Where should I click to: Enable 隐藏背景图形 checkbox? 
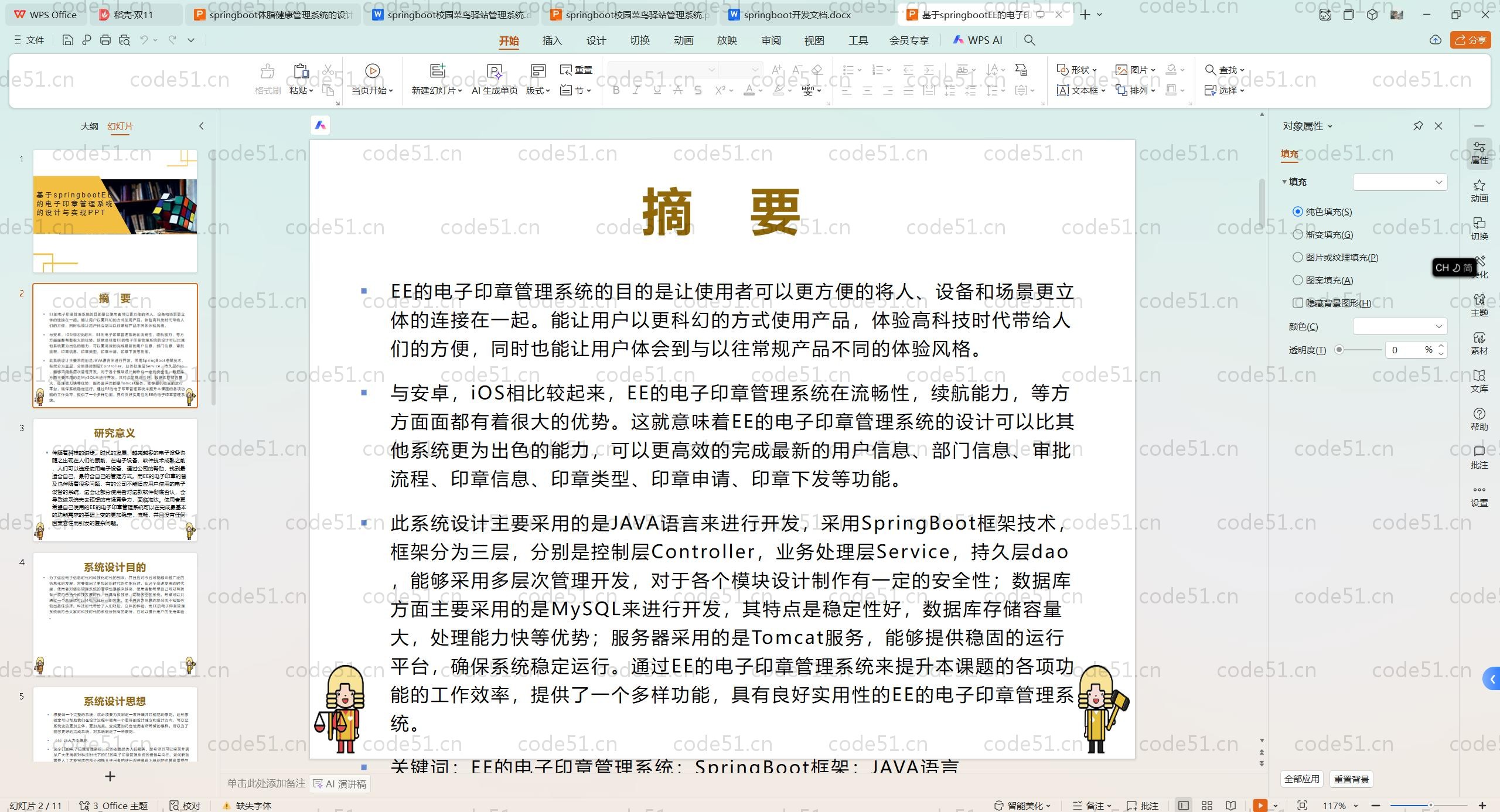point(1298,303)
